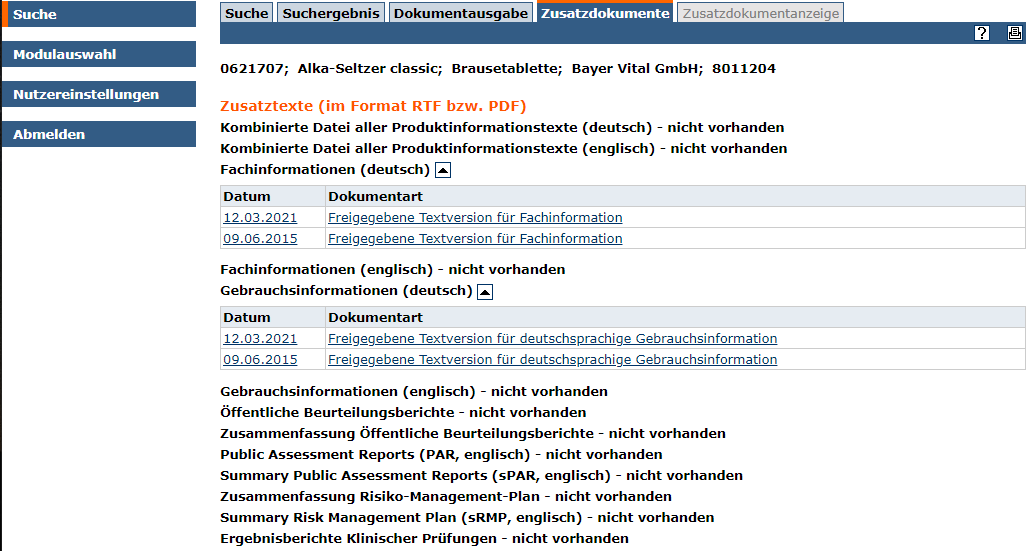Screen dimensions: 1028x551
Task: Open 09.06.2015 Freigegebene Textversion für Fachinformation
Action: [x=475, y=239]
